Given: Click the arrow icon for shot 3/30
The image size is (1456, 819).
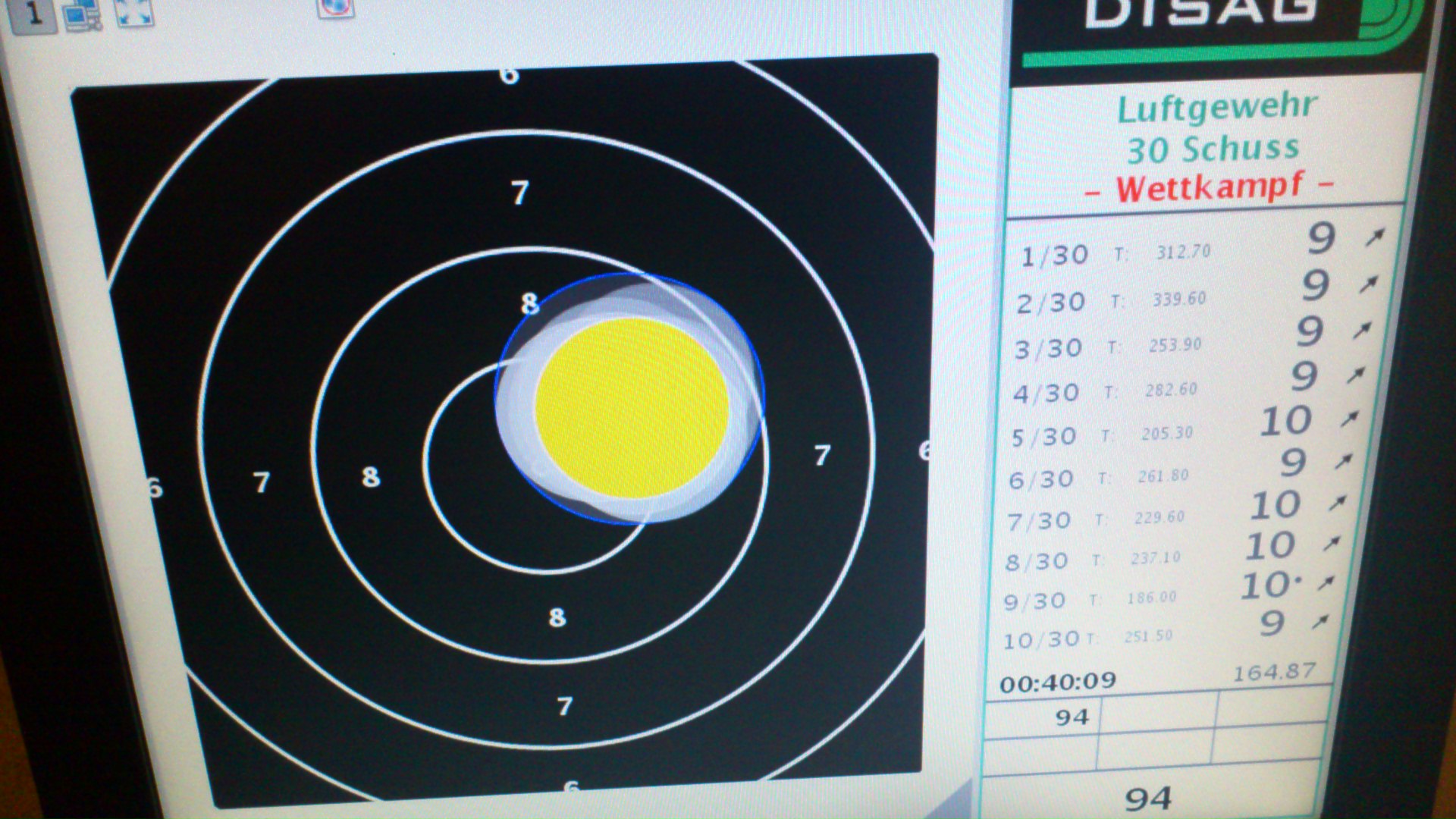Looking at the screenshot, I should pyautogui.click(x=1362, y=330).
